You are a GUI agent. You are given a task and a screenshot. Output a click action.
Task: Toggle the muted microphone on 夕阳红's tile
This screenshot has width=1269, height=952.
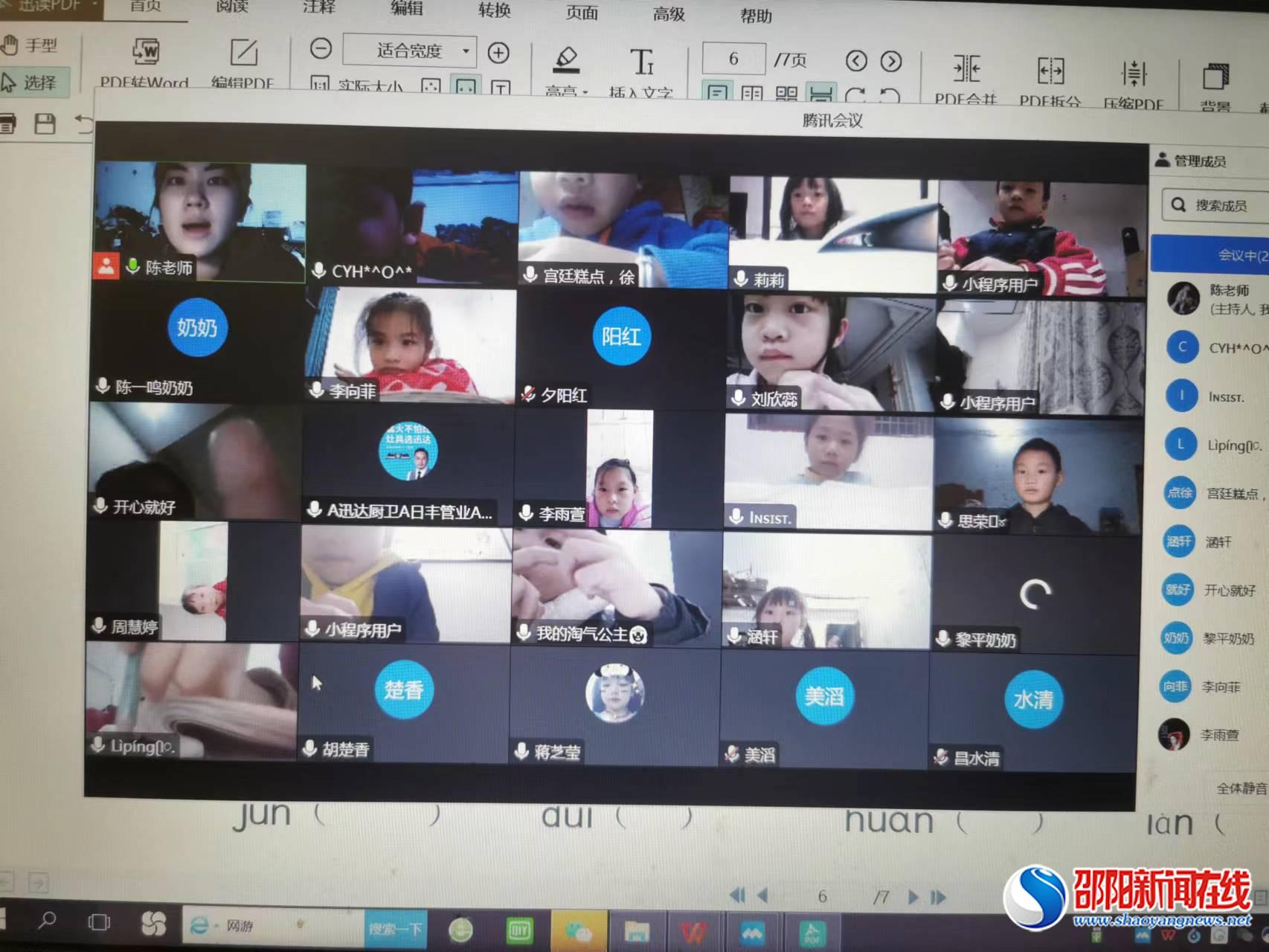pyautogui.click(x=528, y=394)
